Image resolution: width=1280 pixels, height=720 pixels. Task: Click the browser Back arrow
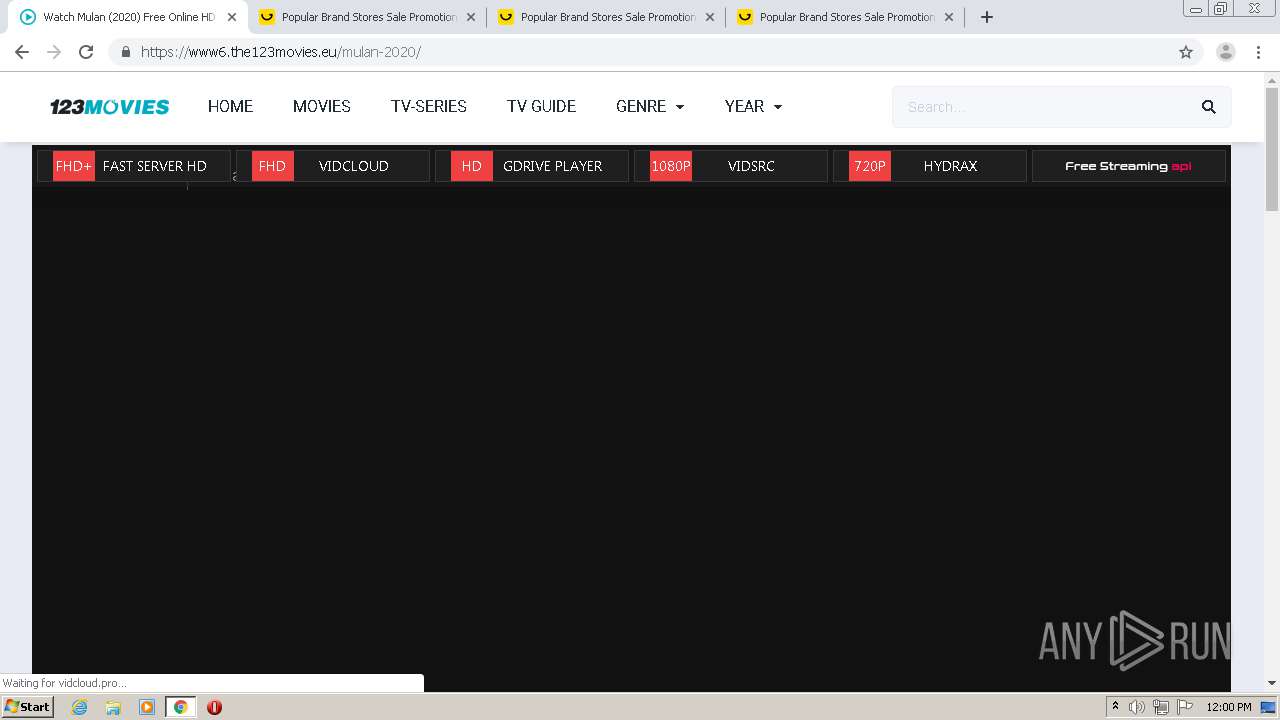[x=22, y=52]
